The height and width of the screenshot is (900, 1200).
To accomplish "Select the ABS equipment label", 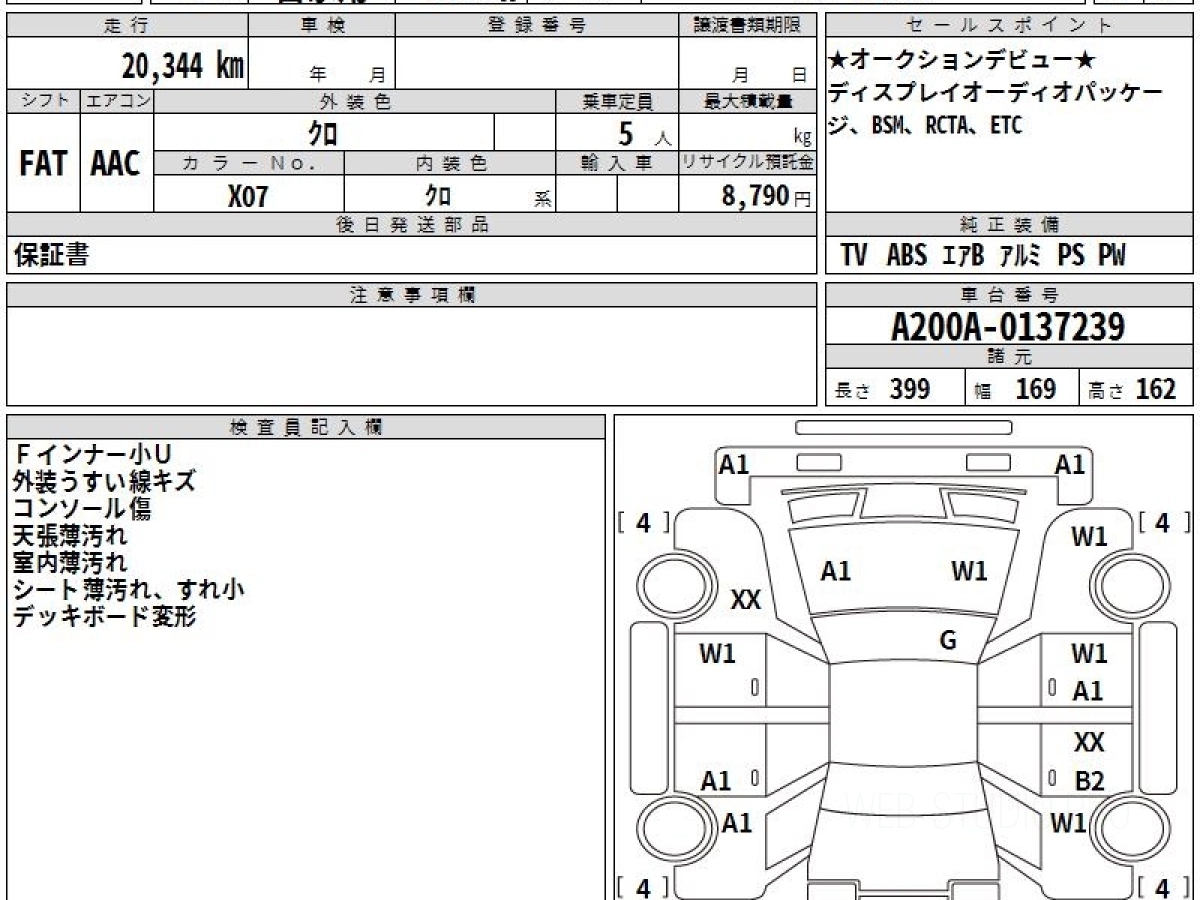I will click(906, 256).
